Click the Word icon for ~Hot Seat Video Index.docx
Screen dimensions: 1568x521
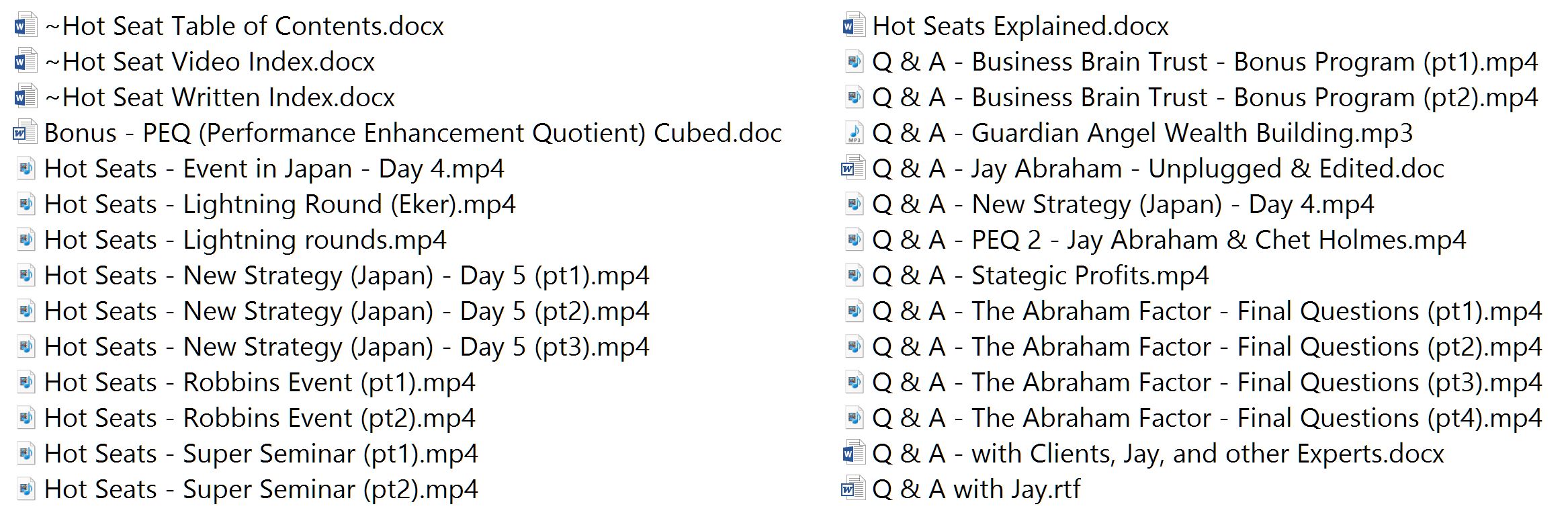coord(26,62)
